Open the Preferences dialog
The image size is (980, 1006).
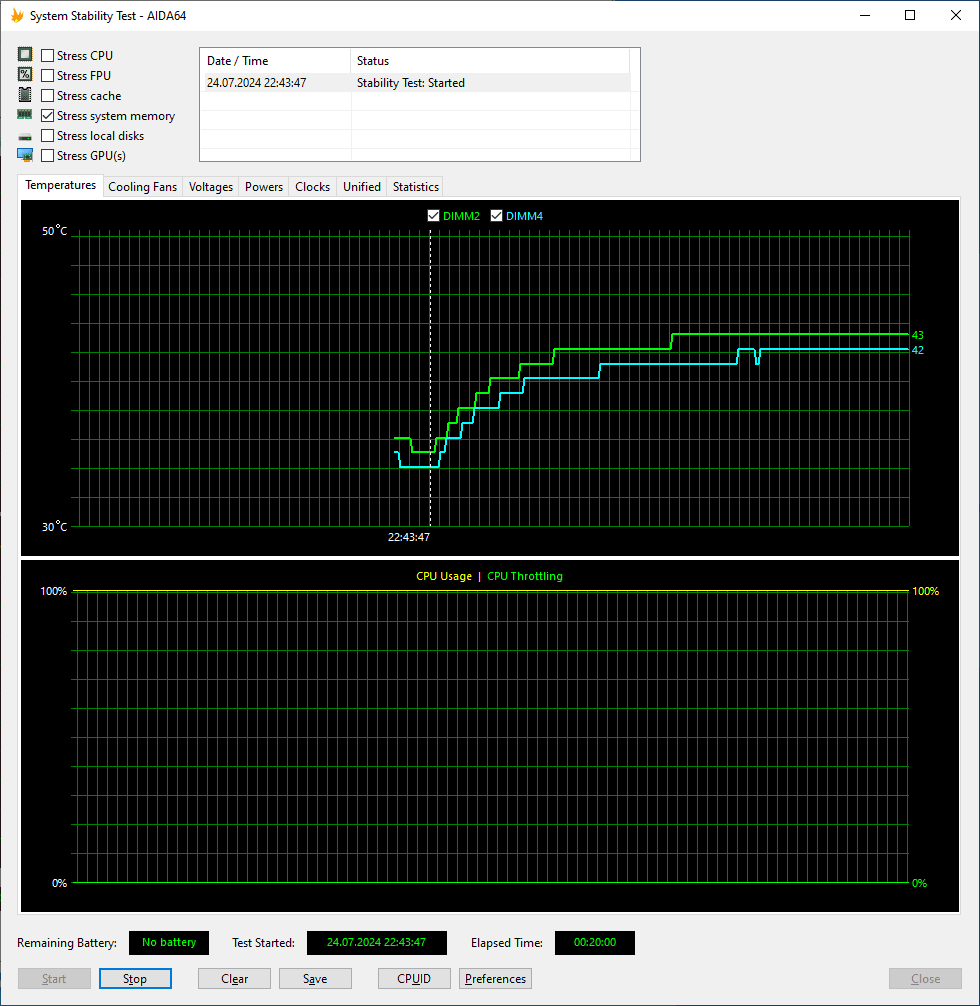click(x=495, y=978)
